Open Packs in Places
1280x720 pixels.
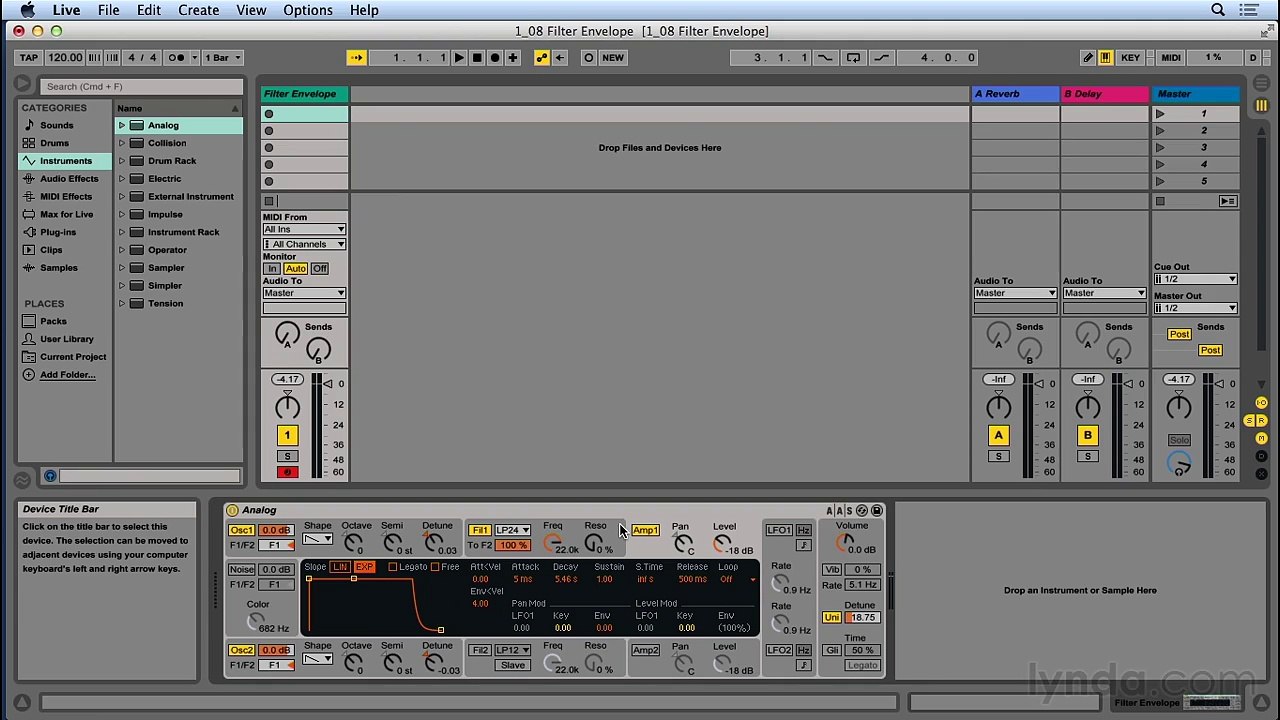coord(53,321)
